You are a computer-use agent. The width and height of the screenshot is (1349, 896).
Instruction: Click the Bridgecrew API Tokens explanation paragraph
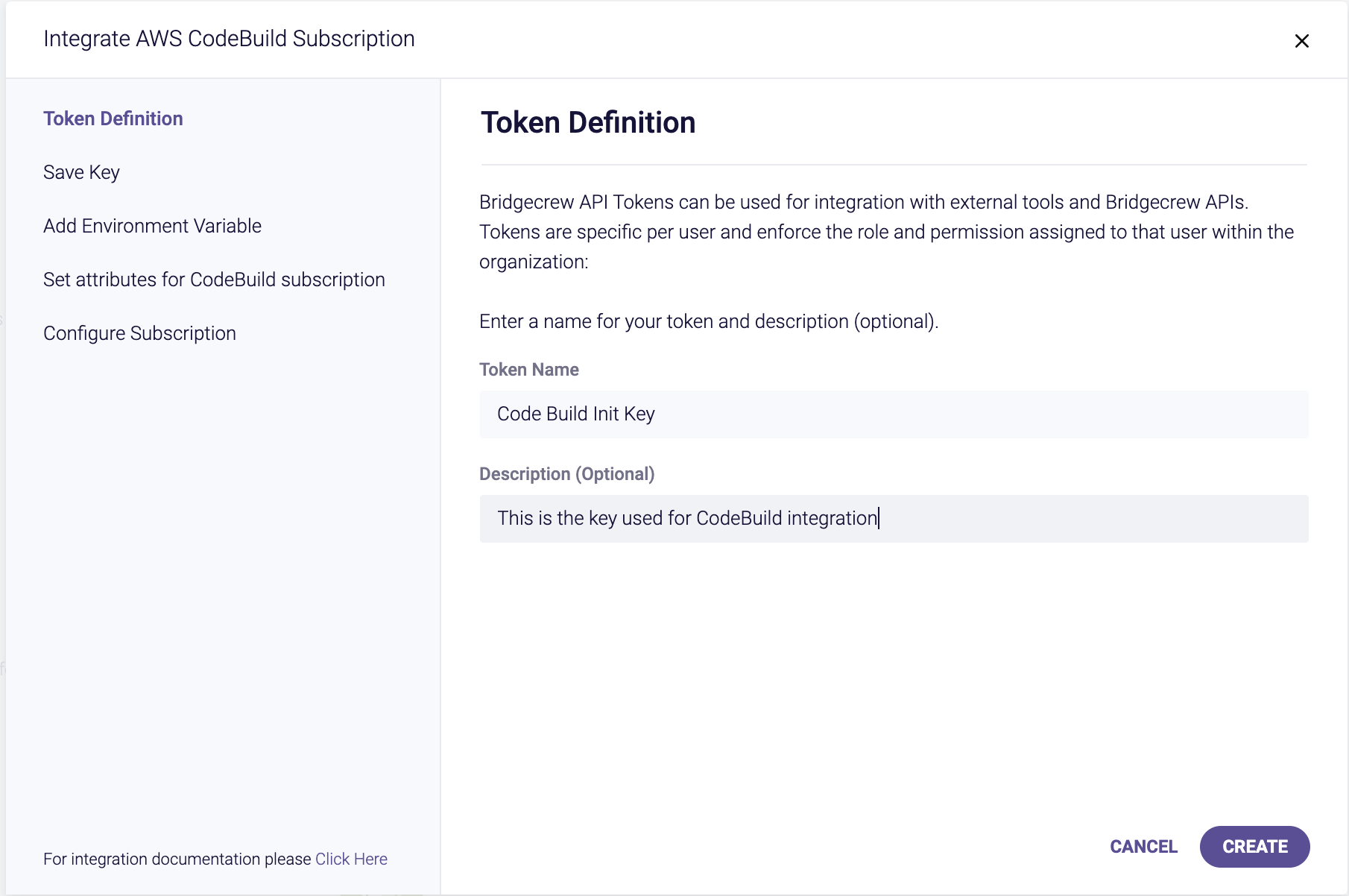887,232
